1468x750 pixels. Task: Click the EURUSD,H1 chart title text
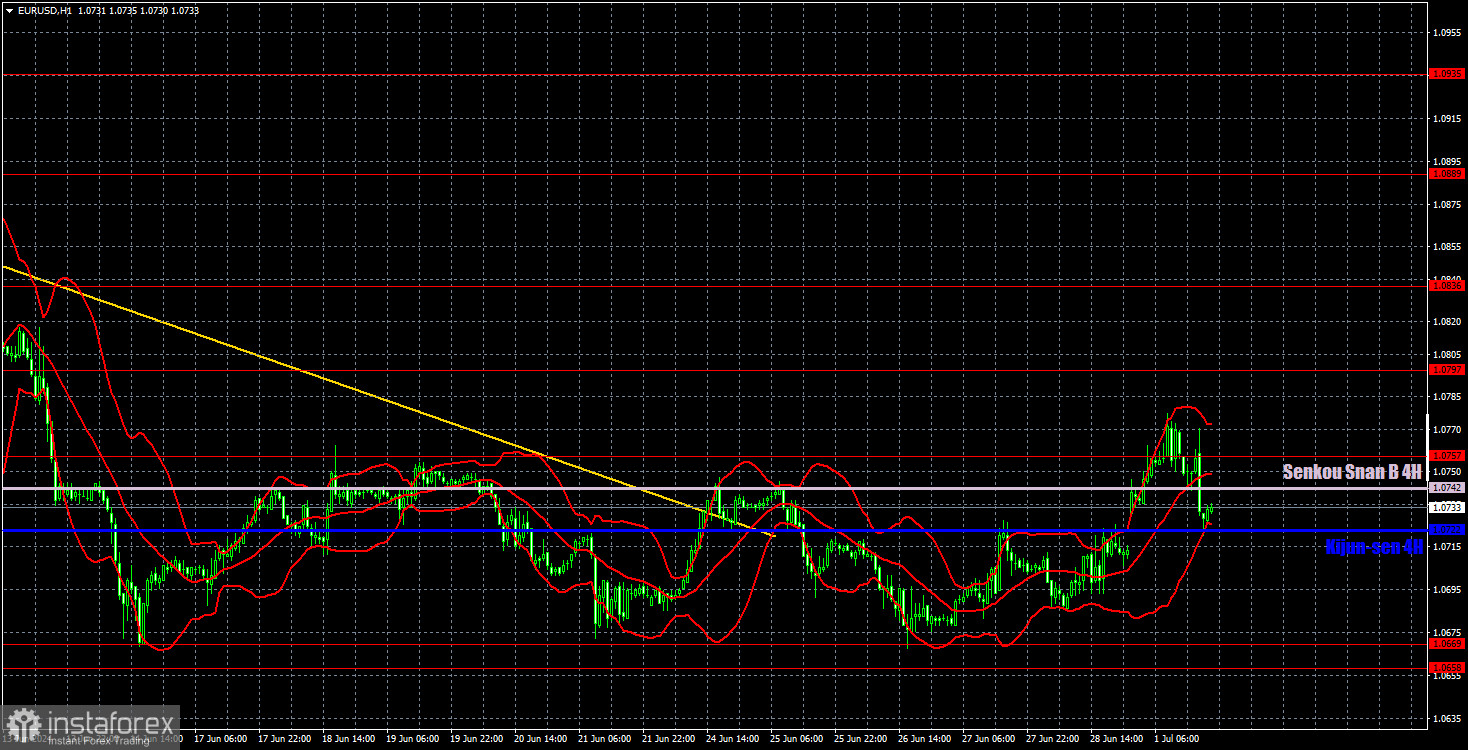43,9
